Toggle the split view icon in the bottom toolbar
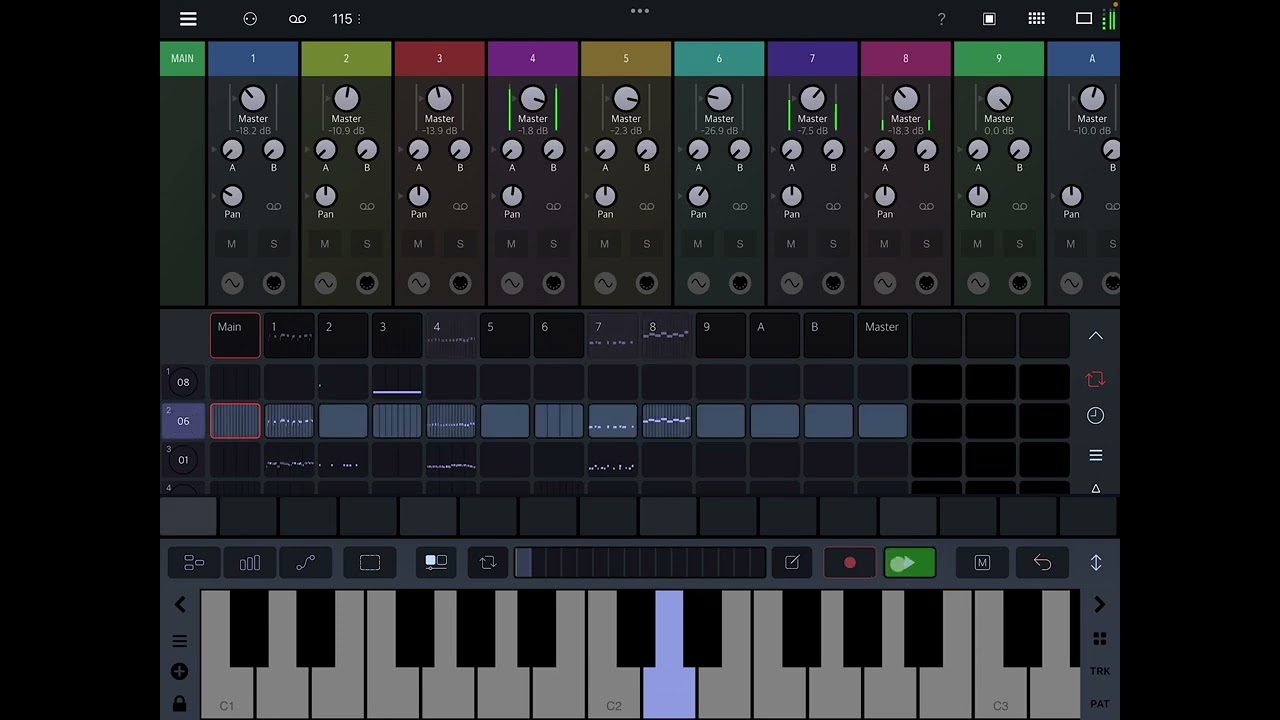The image size is (1280, 720). (436, 563)
